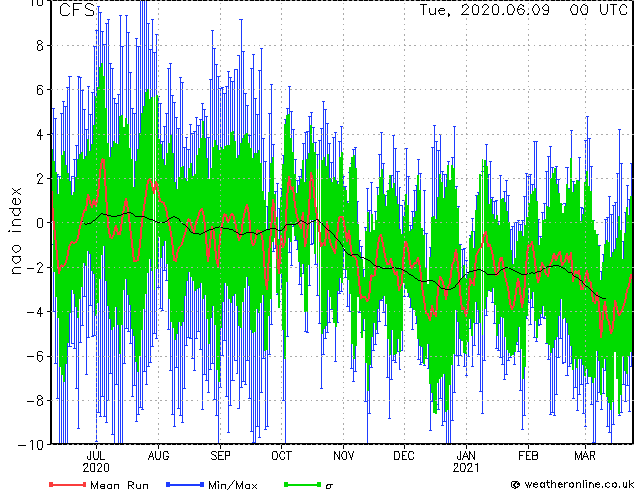Click the FEB month label
This screenshot has height=490, width=634.
tap(528, 456)
